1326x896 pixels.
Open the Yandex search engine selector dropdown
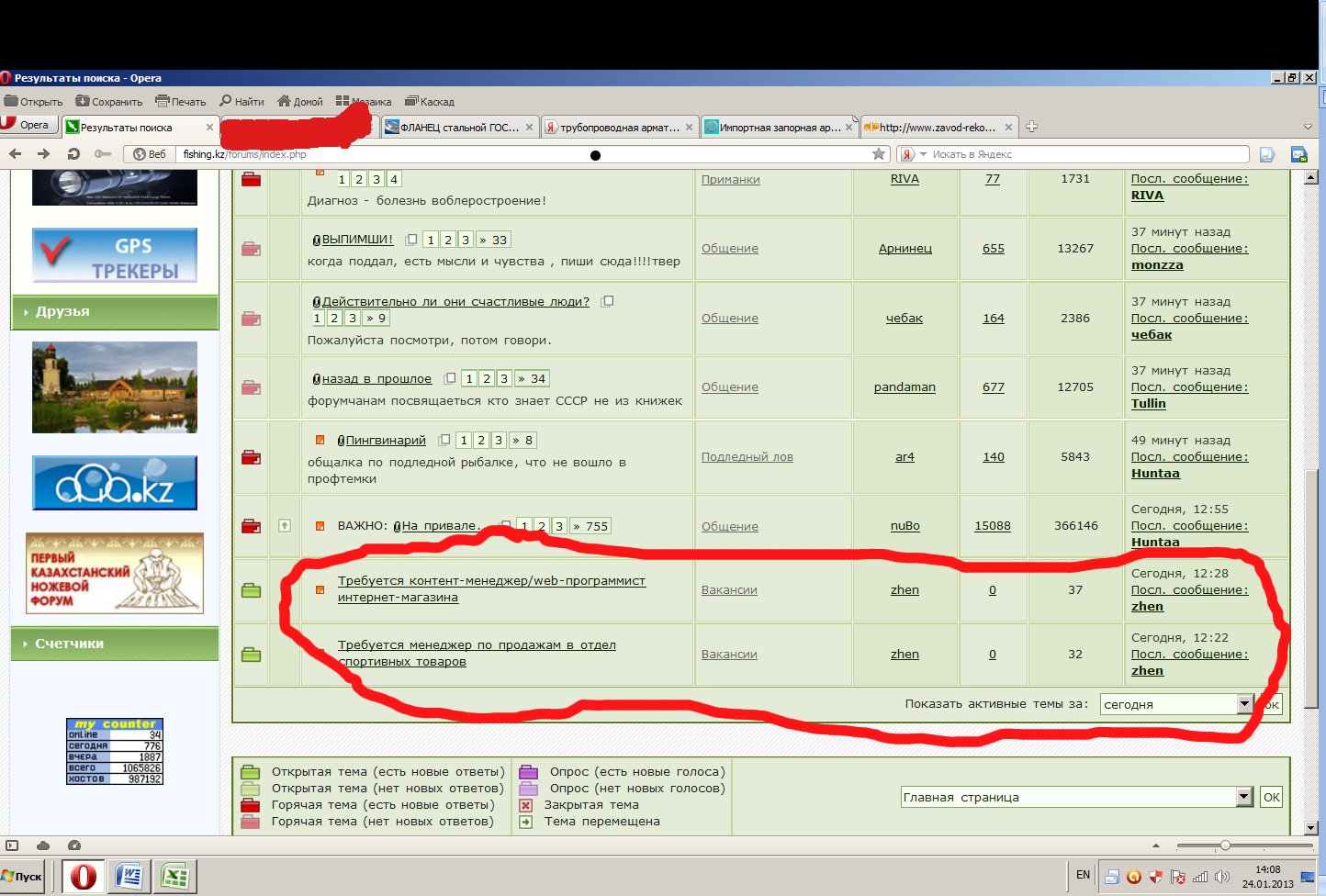pos(914,154)
